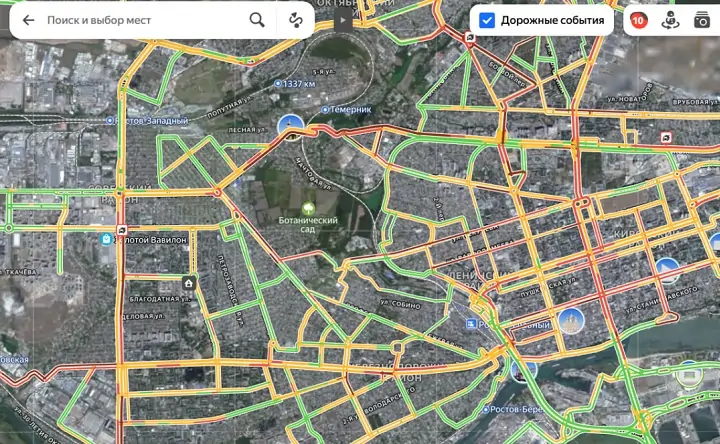The height and width of the screenshot is (444, 720).
Task: Click the home marker near Благодатная street
Action: 188,283
